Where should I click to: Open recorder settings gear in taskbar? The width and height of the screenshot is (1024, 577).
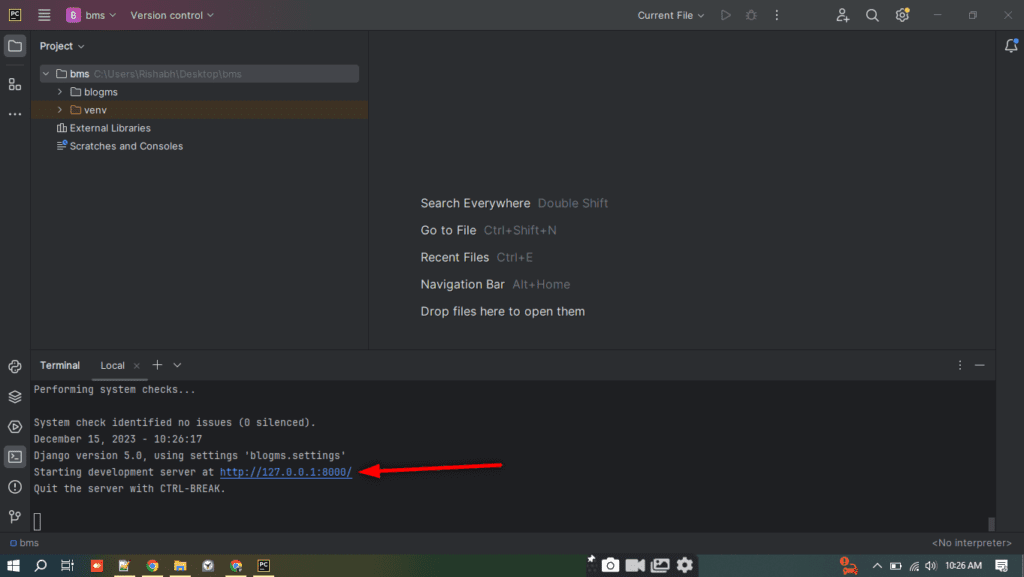pos(684,565)
